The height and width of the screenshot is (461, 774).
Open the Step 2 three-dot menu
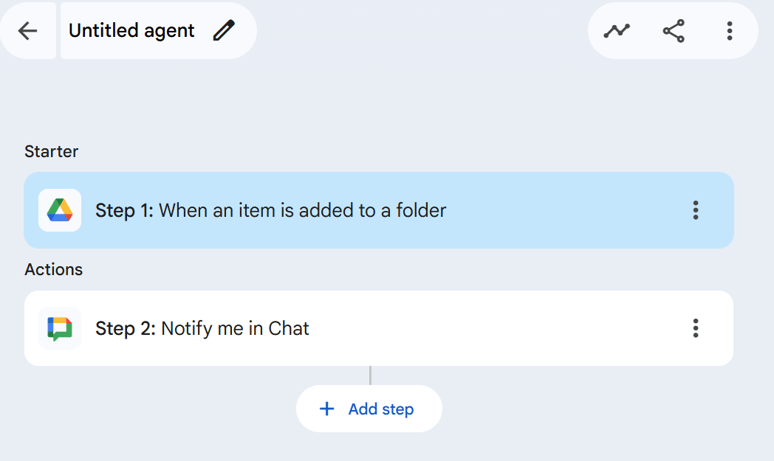696,328
